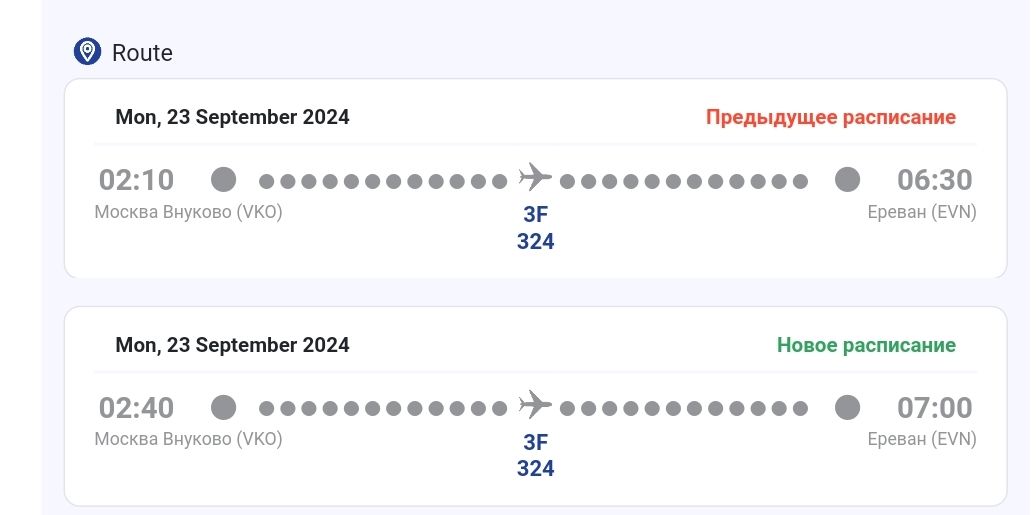Click flight number 3F 324 in the new schedule
Screen dimensions: 1036x515
pos(535,455)
